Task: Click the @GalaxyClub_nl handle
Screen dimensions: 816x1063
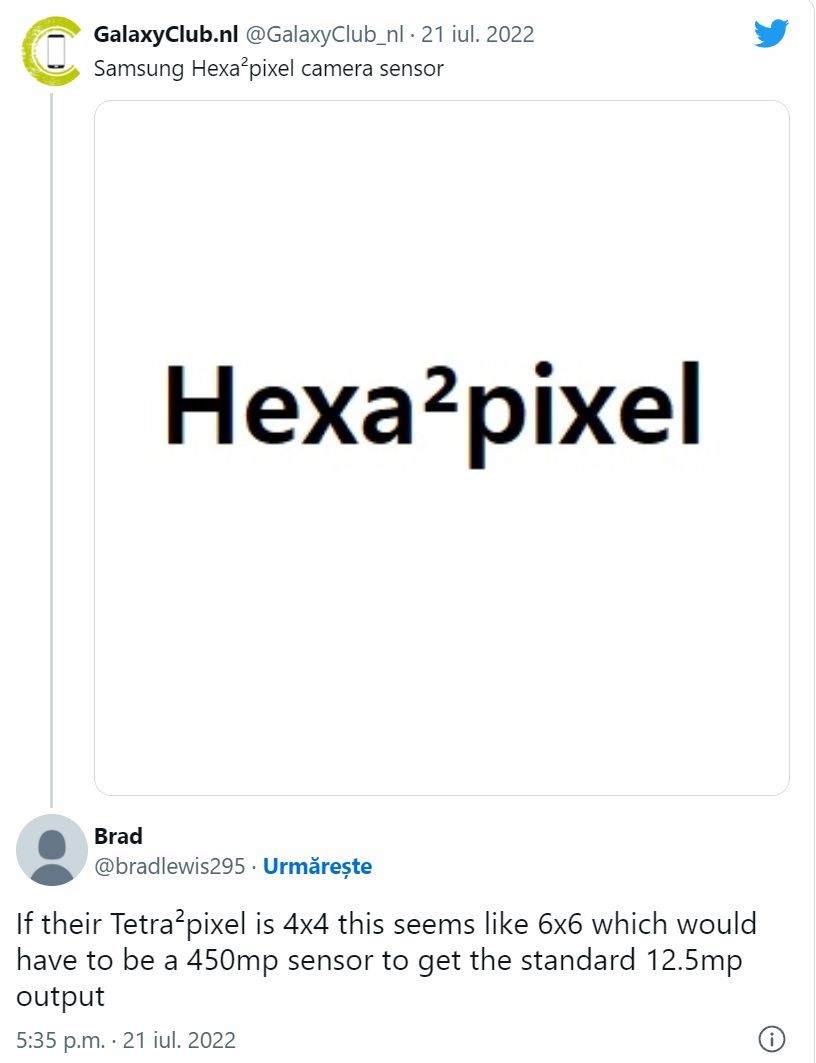Action: point(324,34)
